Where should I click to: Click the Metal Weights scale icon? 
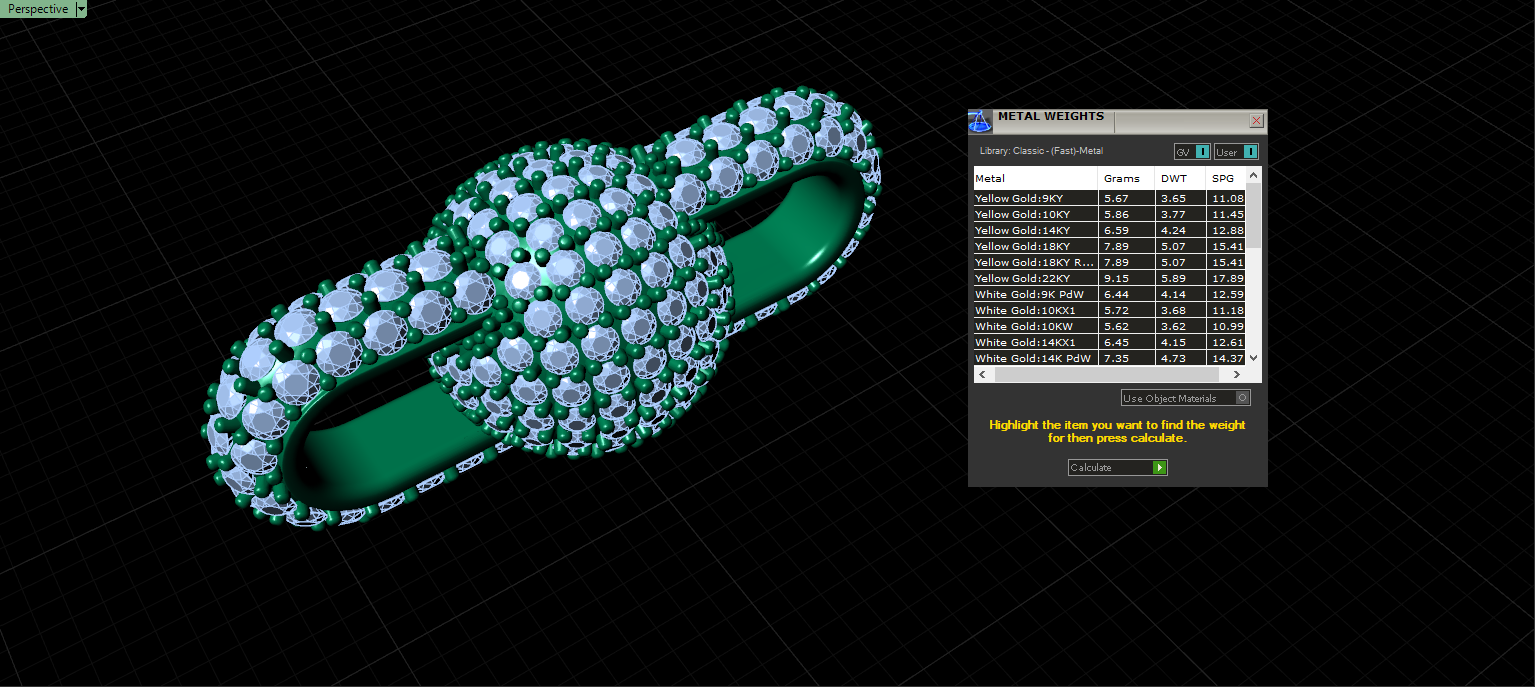coord(981,121)
